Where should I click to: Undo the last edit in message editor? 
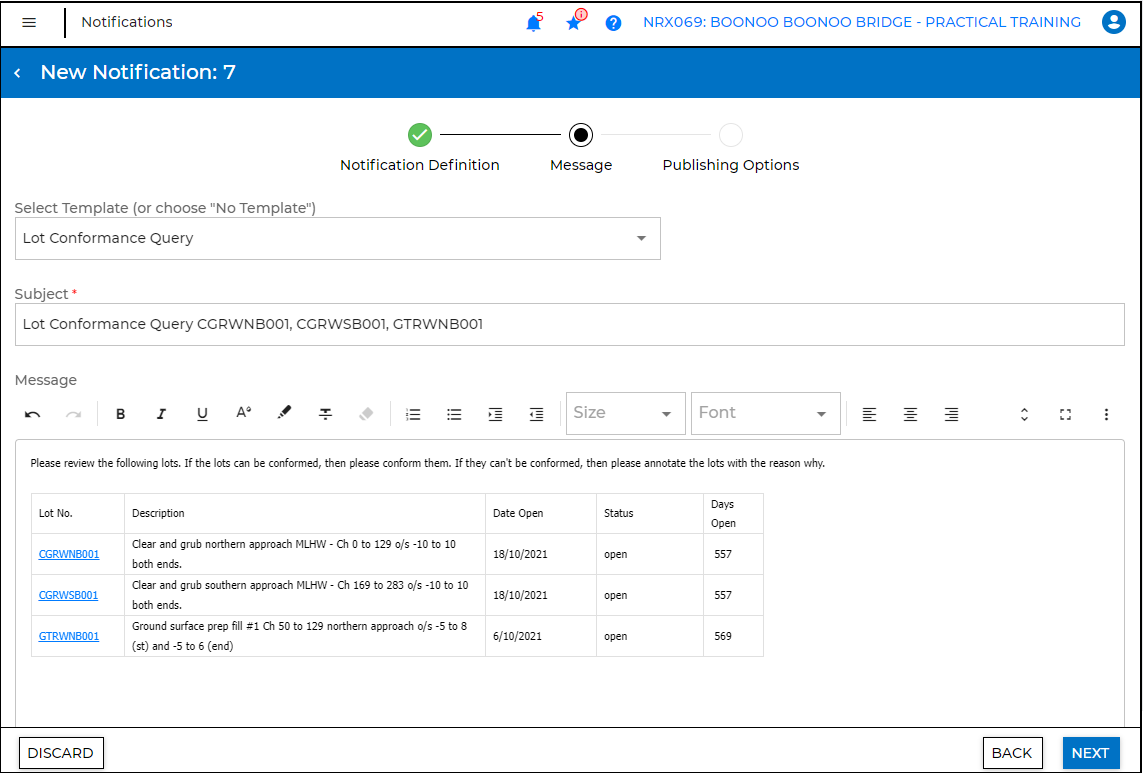[x=32, y=414]
